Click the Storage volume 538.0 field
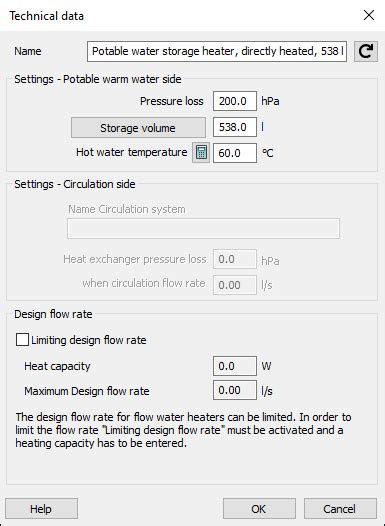 click(x=235, y=127)
